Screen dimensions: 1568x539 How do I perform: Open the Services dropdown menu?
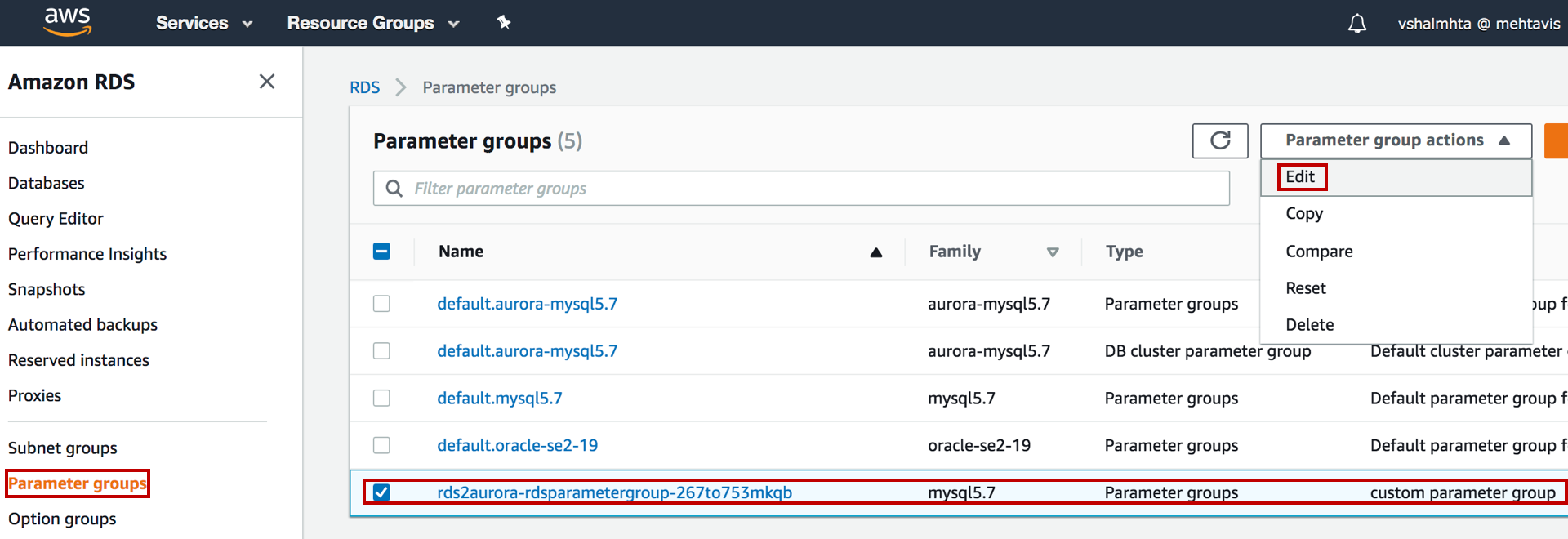pos(204,23)
